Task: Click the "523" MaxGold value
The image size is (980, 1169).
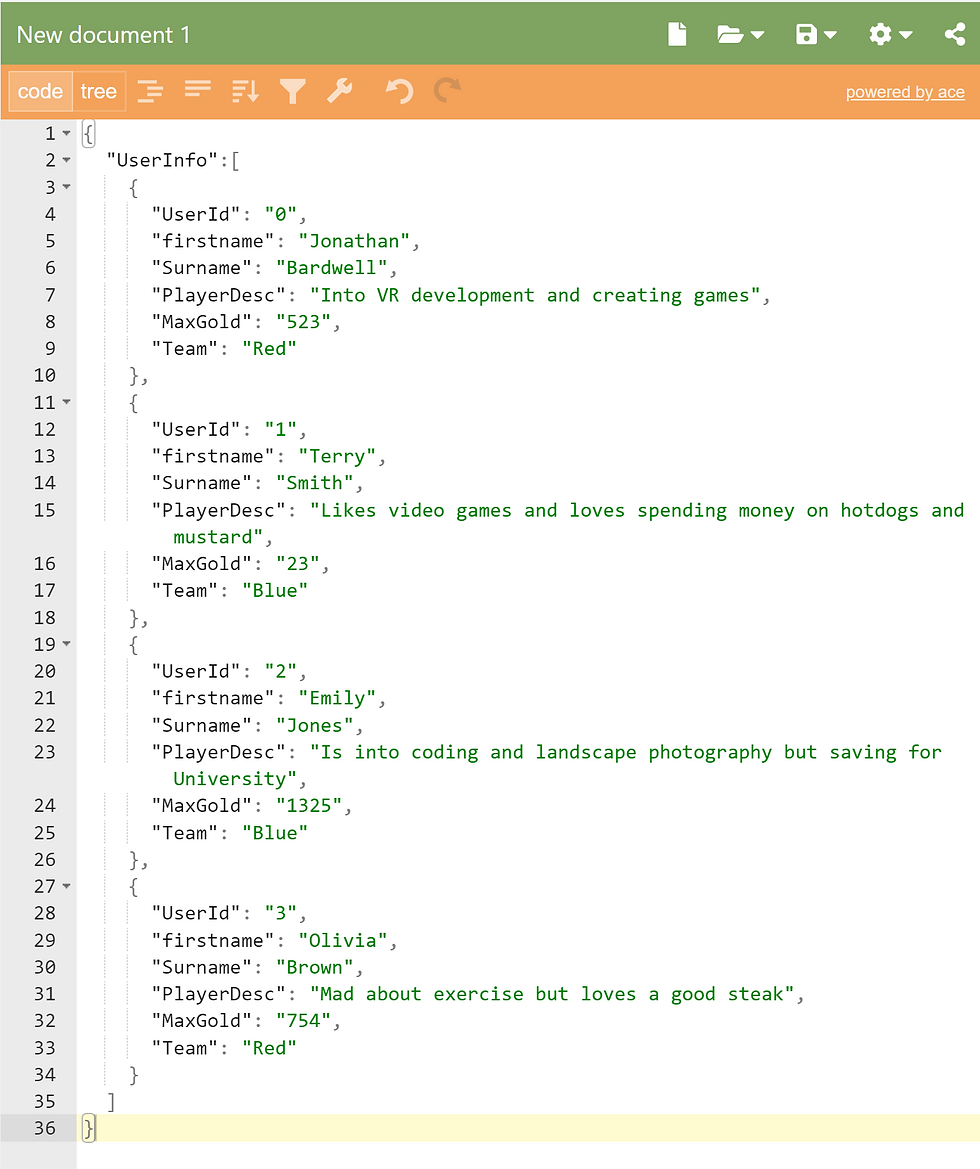Action: click(304, 322)
